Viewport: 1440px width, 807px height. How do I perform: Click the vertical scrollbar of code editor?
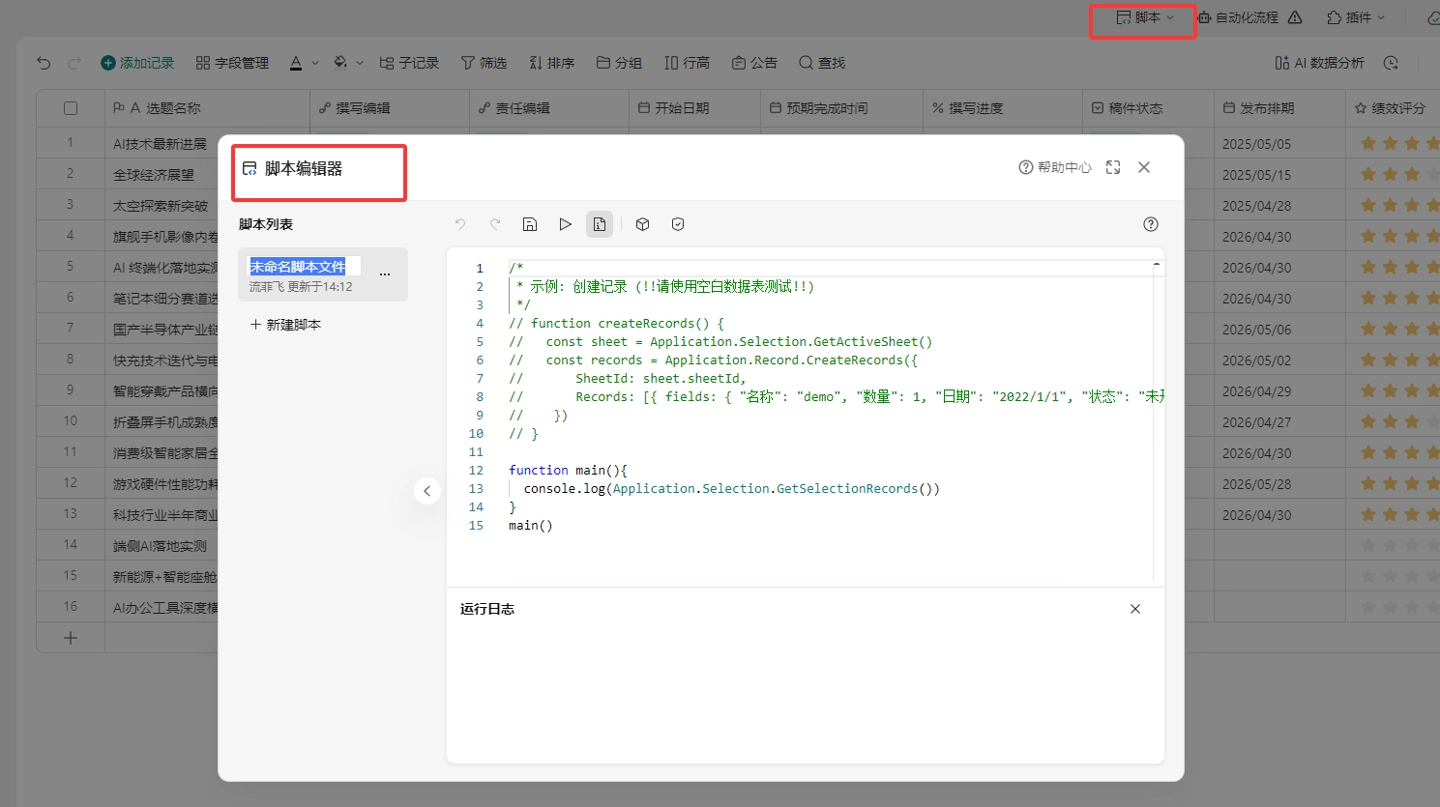[1157, 420]
